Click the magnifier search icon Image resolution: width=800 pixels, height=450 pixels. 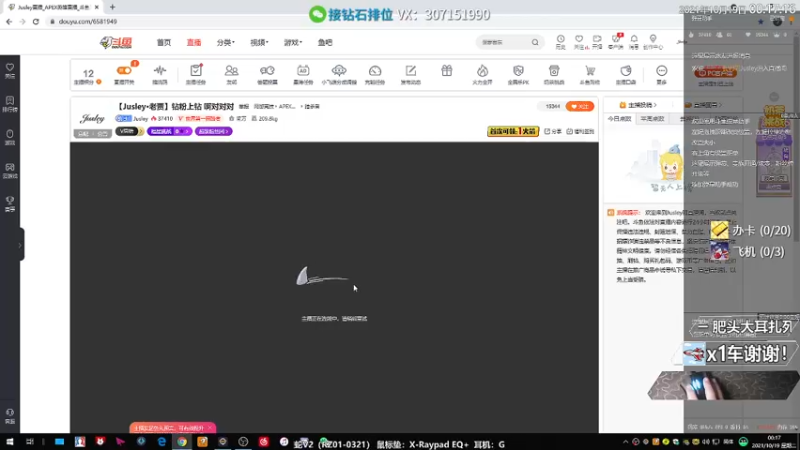tap(535, 42)
